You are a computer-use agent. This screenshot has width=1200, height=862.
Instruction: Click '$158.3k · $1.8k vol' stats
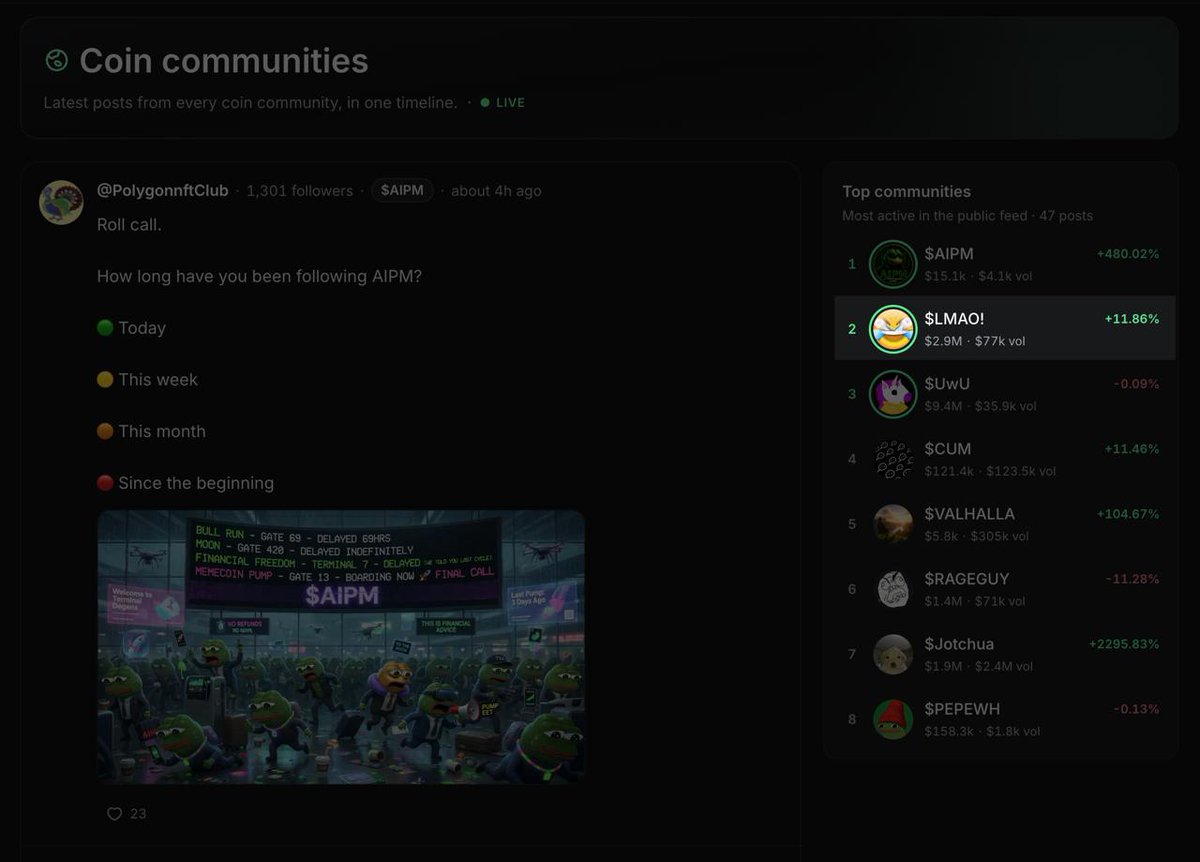pos(982,731)
